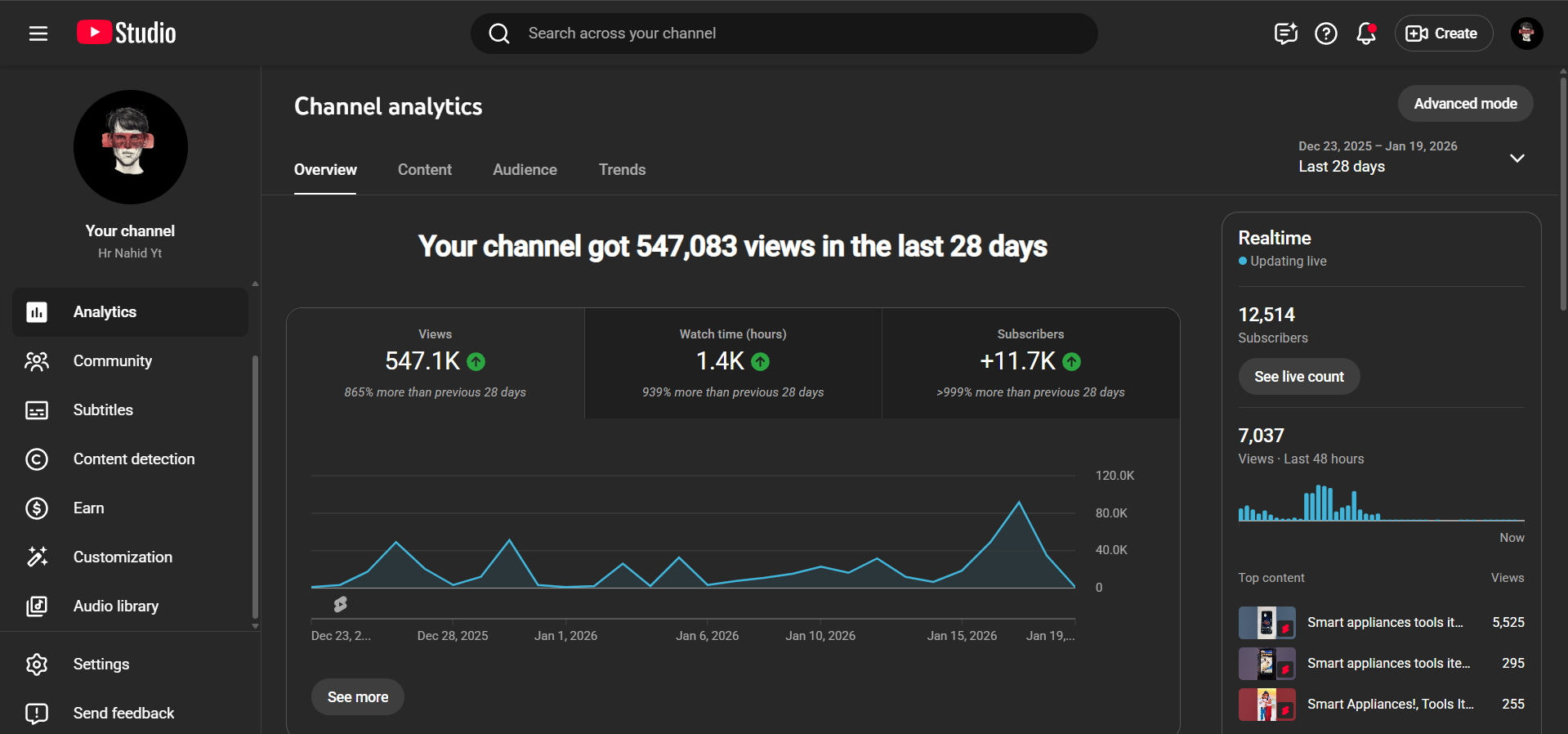The width and height of the screenshot is (1568, 734).
Task: Open the notifications bell
Action: 1365,34
